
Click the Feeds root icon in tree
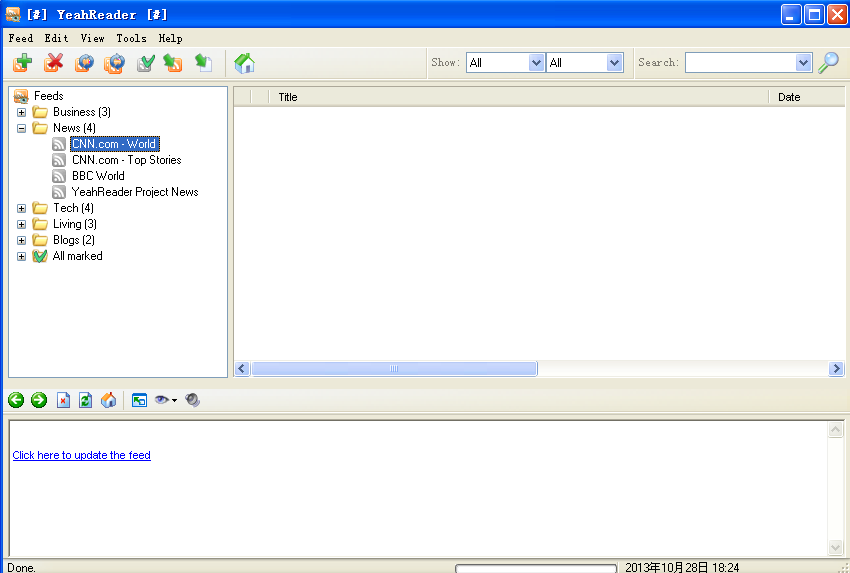click(x=21, y=96)
